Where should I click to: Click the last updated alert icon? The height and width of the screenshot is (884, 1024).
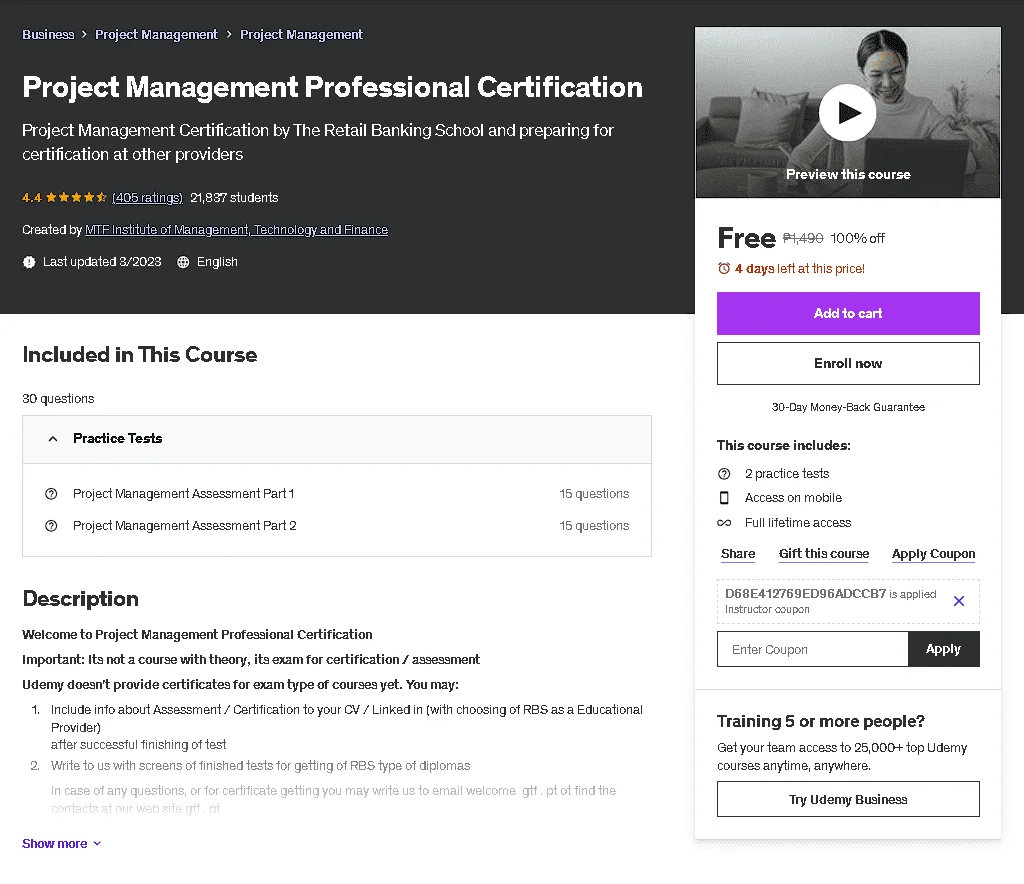coord(29,262)
